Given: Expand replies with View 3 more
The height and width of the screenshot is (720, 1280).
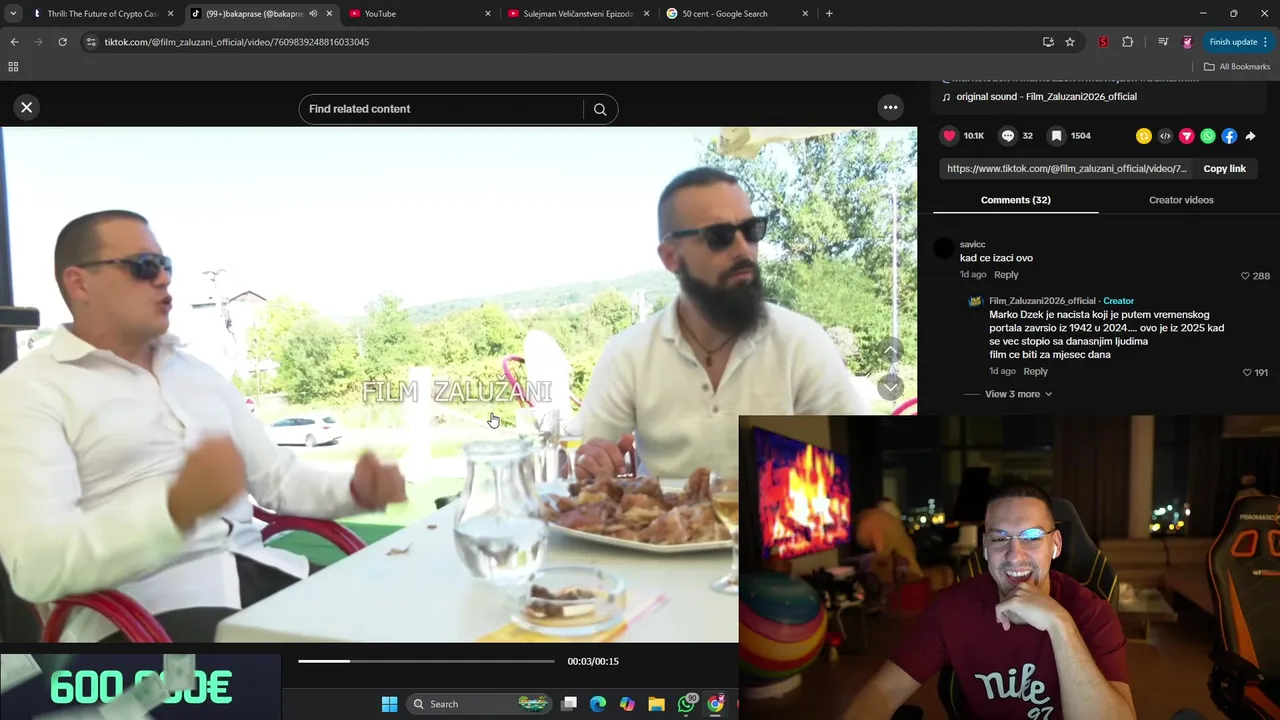Looking at the screenshot, I should tap(1018, 394).
